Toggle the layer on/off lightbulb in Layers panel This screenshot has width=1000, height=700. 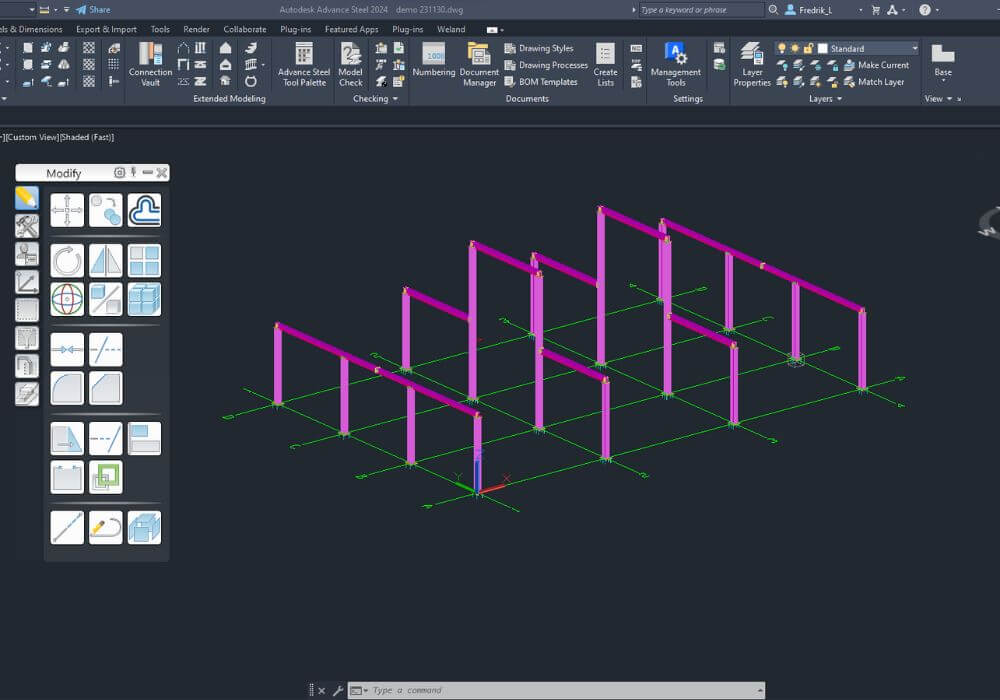(x=783, y=48)
